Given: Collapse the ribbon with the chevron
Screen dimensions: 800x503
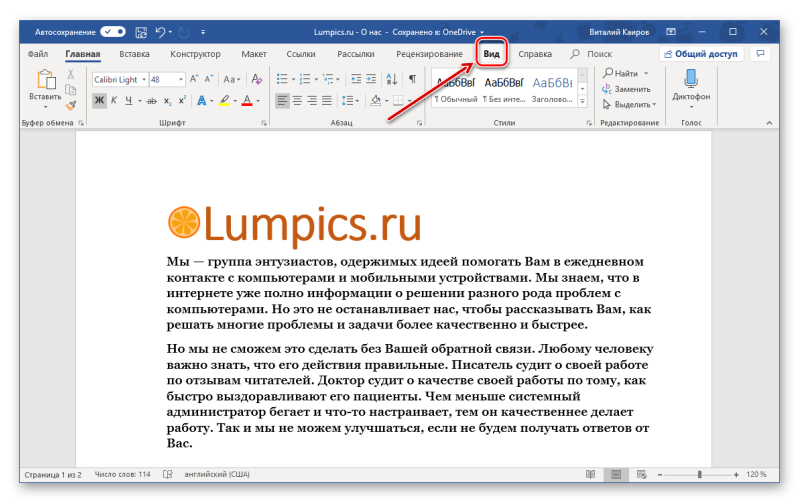Looking at the screenshot, I should pyautogui.click(x=769, y=122).
